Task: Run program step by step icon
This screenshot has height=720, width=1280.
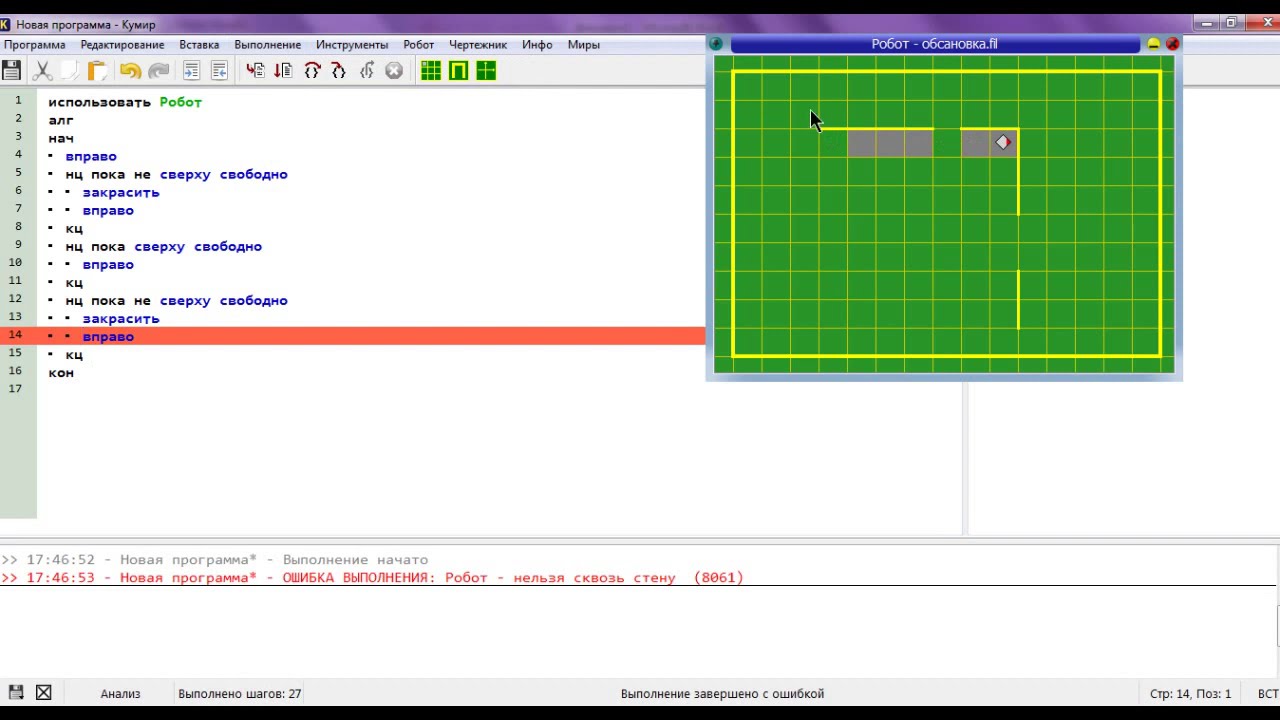Action: coord(284,70)
